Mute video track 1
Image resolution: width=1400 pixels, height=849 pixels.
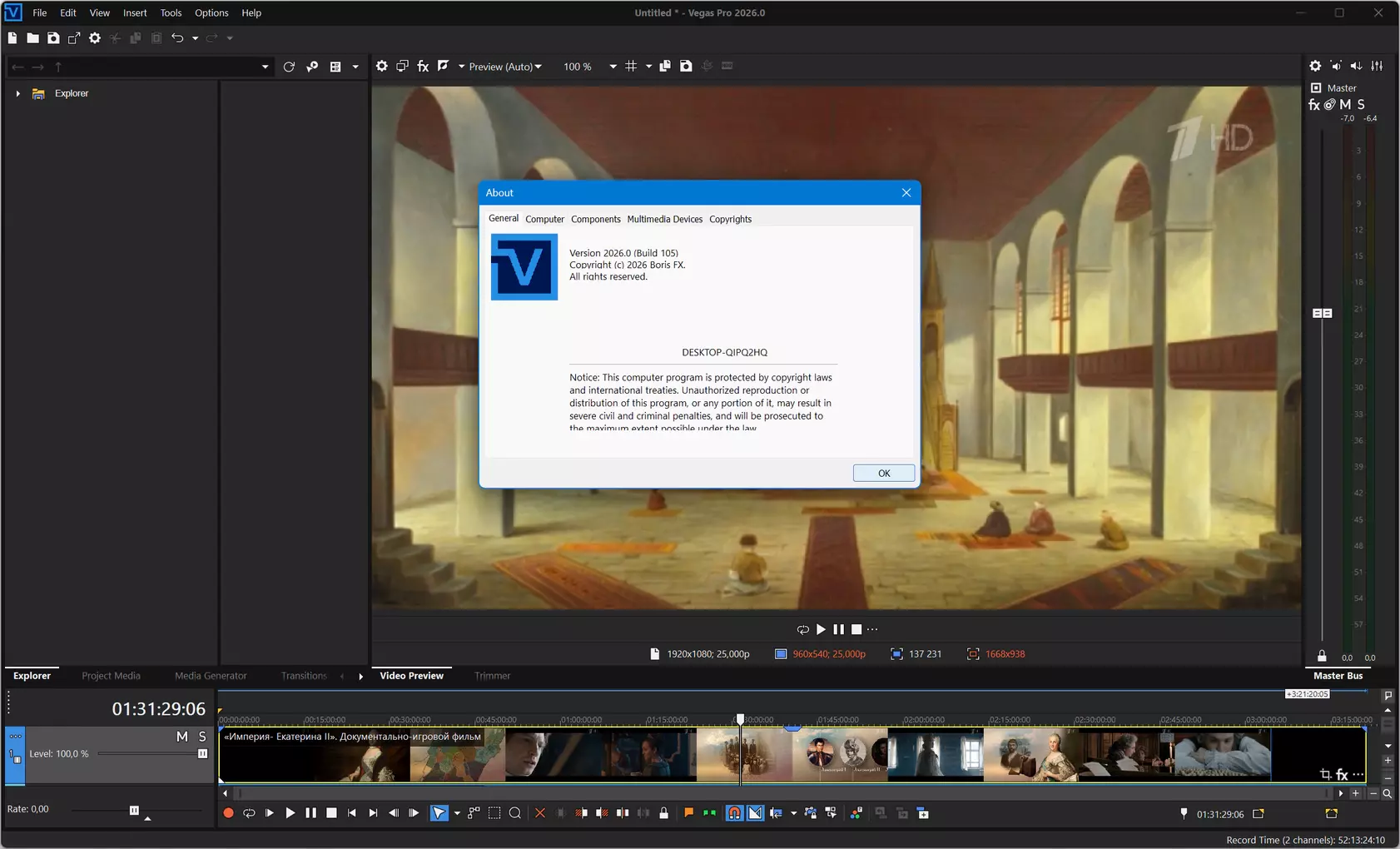pyautogui.click(x=182, y=737)
